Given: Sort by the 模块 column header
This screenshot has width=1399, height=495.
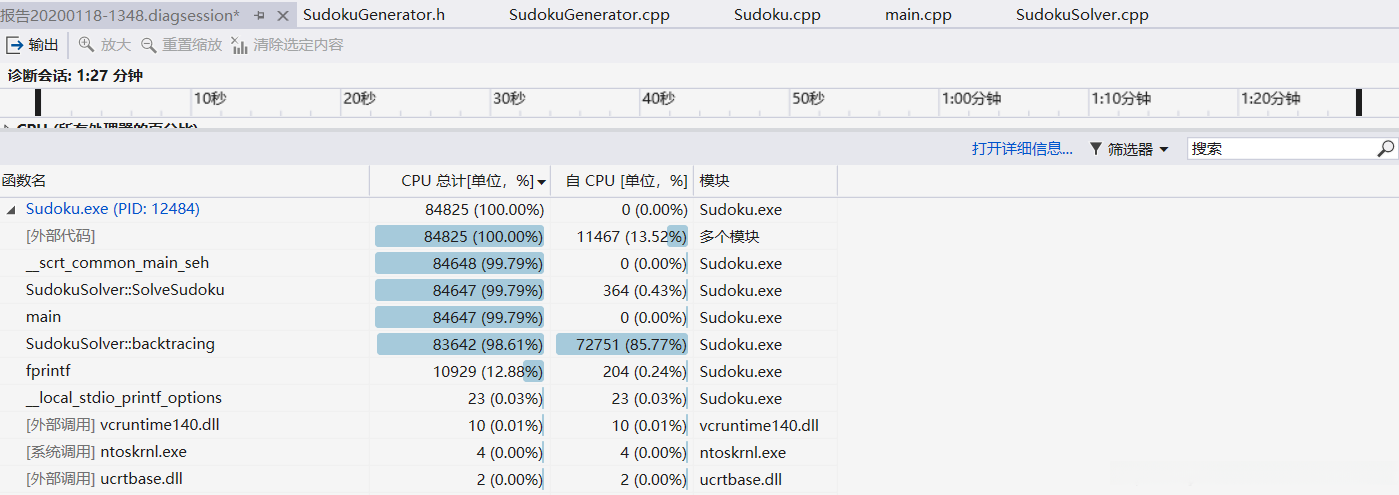Looking at the screenshot, I should pyautogui.click(x=765, y=181).
